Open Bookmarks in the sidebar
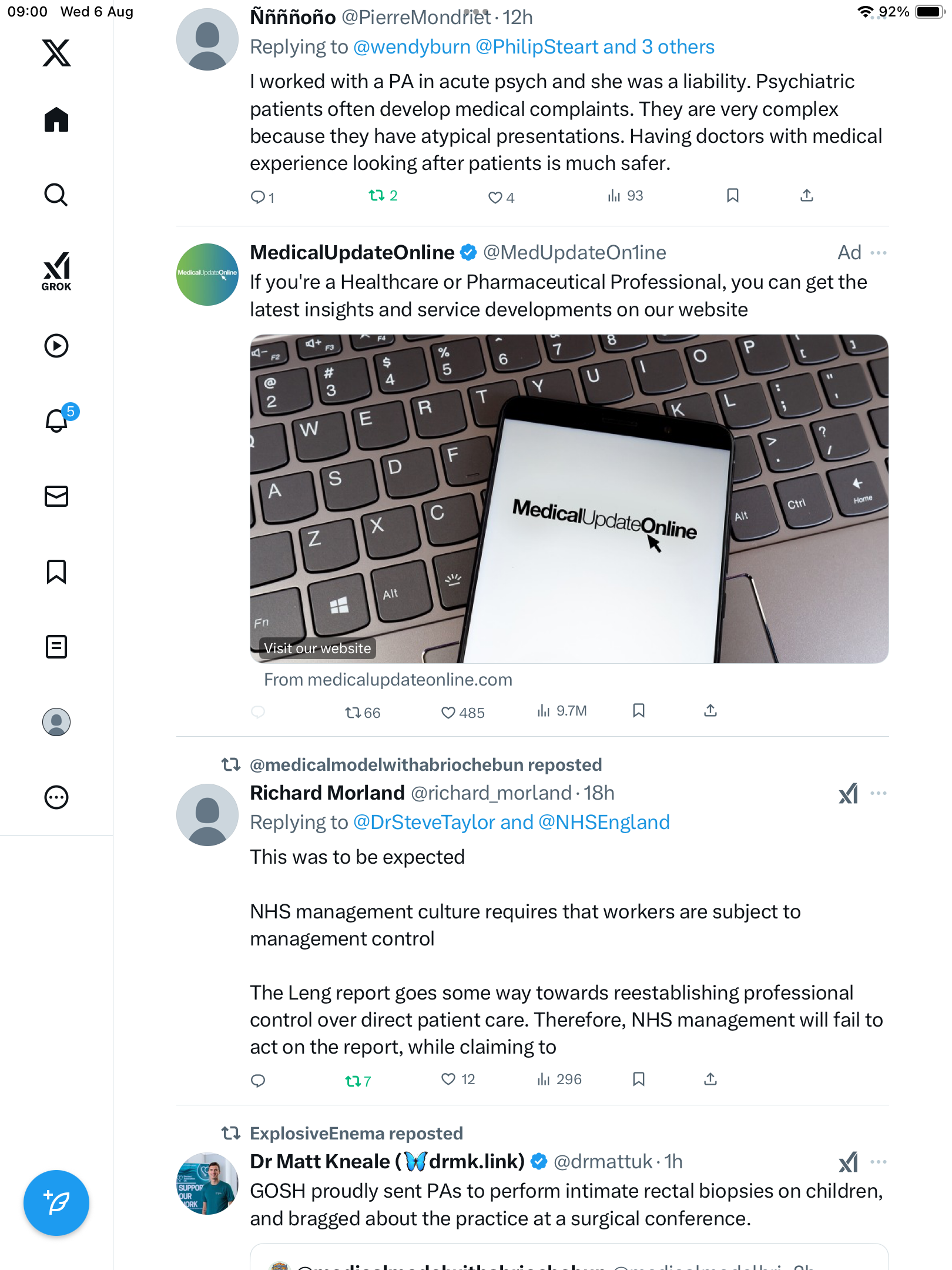952x1270 pixels. [x=56, y=571]
